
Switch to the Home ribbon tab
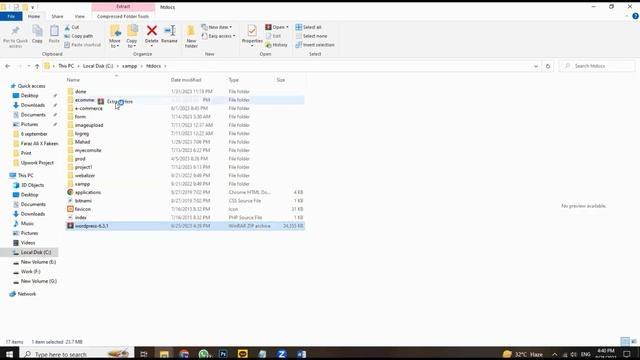click(34, 16)
